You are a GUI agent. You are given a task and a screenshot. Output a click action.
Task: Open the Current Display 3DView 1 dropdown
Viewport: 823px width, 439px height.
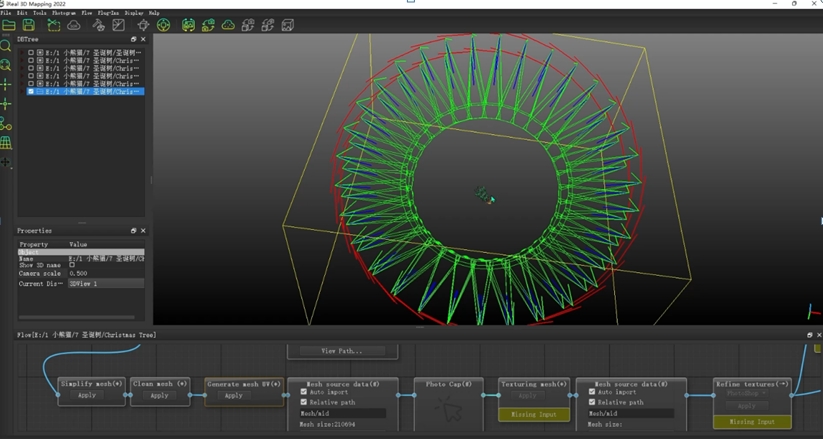click(106, 284)
